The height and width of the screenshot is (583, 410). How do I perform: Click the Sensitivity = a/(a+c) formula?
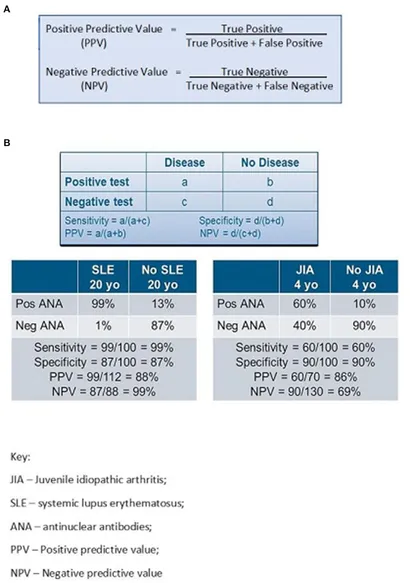click(x=107, y=220)
